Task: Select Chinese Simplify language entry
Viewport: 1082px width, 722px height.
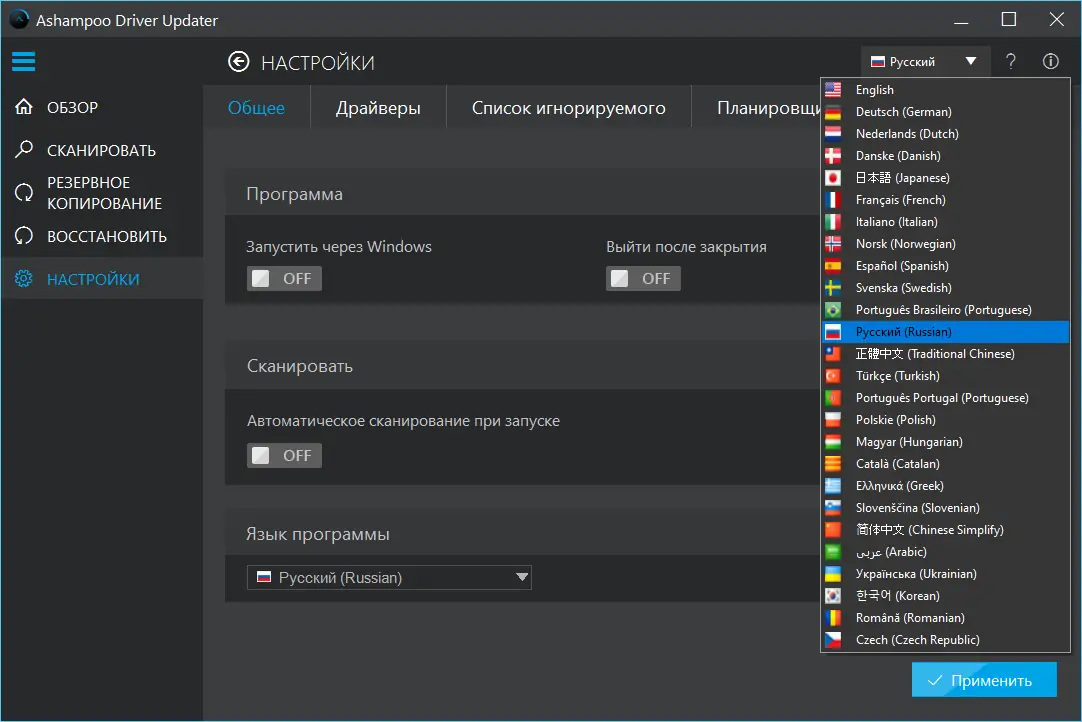Action: (945, 530)
